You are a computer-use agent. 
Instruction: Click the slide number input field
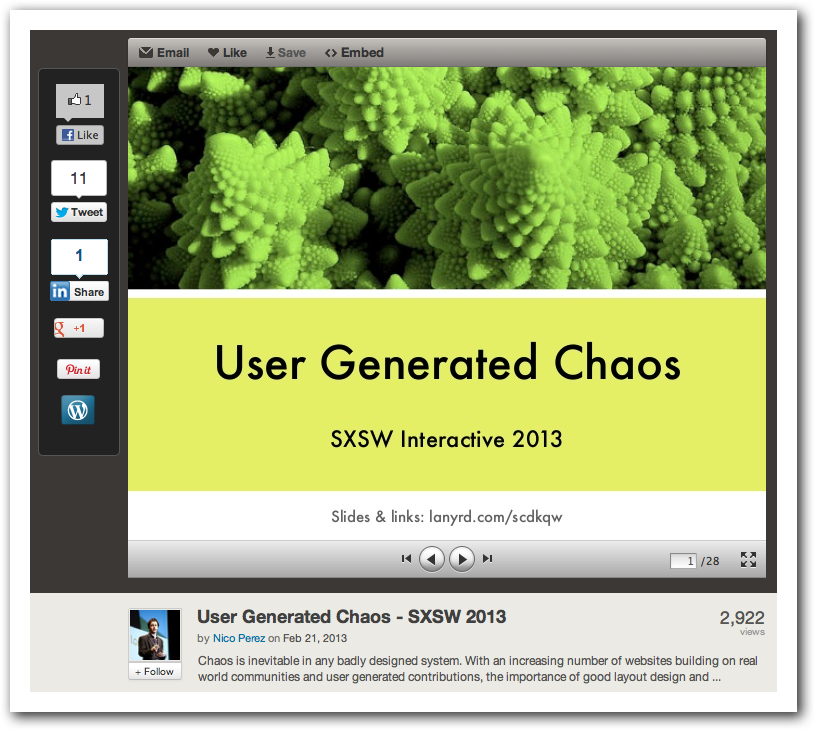683,561
